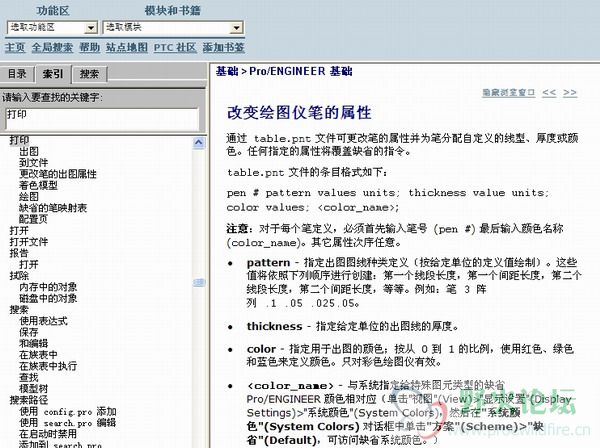Switch to the 目录 tab
Image resolution: width=600 pixels, height=448 pixels.
coord(17,73)
